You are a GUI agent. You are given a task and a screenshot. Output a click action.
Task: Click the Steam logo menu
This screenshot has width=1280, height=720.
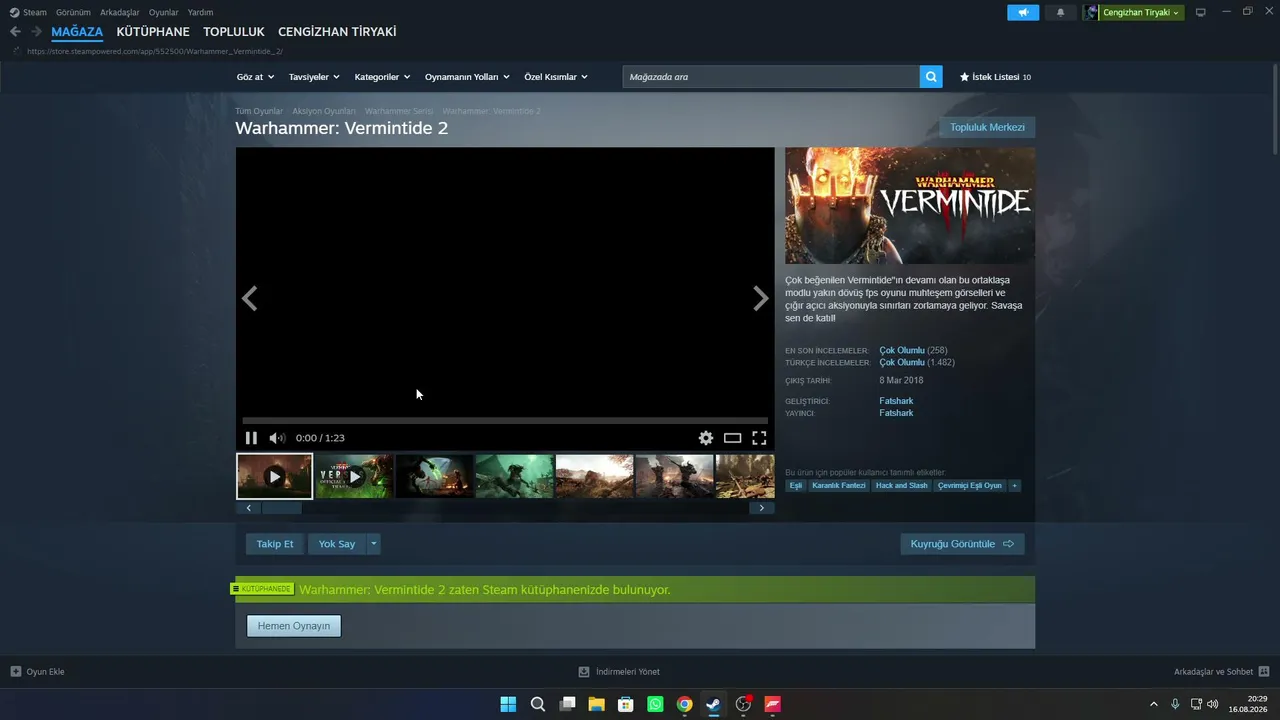[28, 13]
